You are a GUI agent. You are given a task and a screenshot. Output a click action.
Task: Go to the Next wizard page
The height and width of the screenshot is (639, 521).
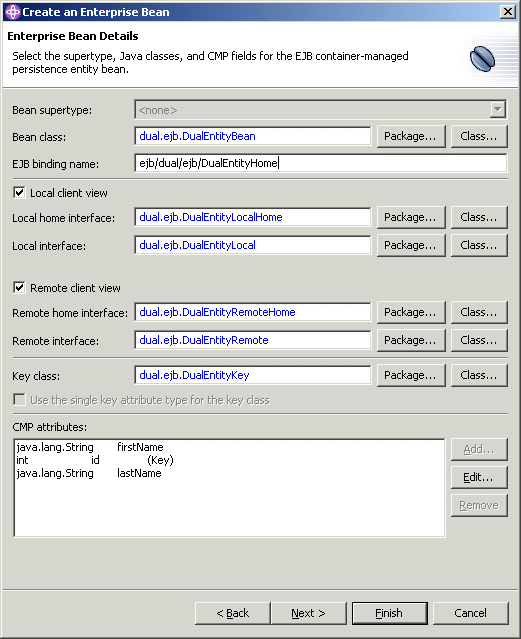[x=309, y=613]
